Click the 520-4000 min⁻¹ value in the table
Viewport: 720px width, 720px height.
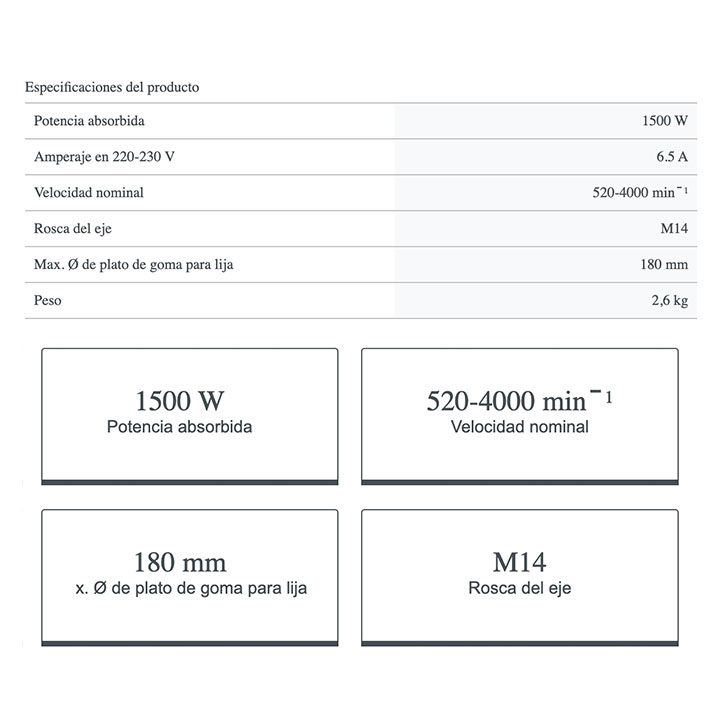pyautogui.click(x=640, y=193)
